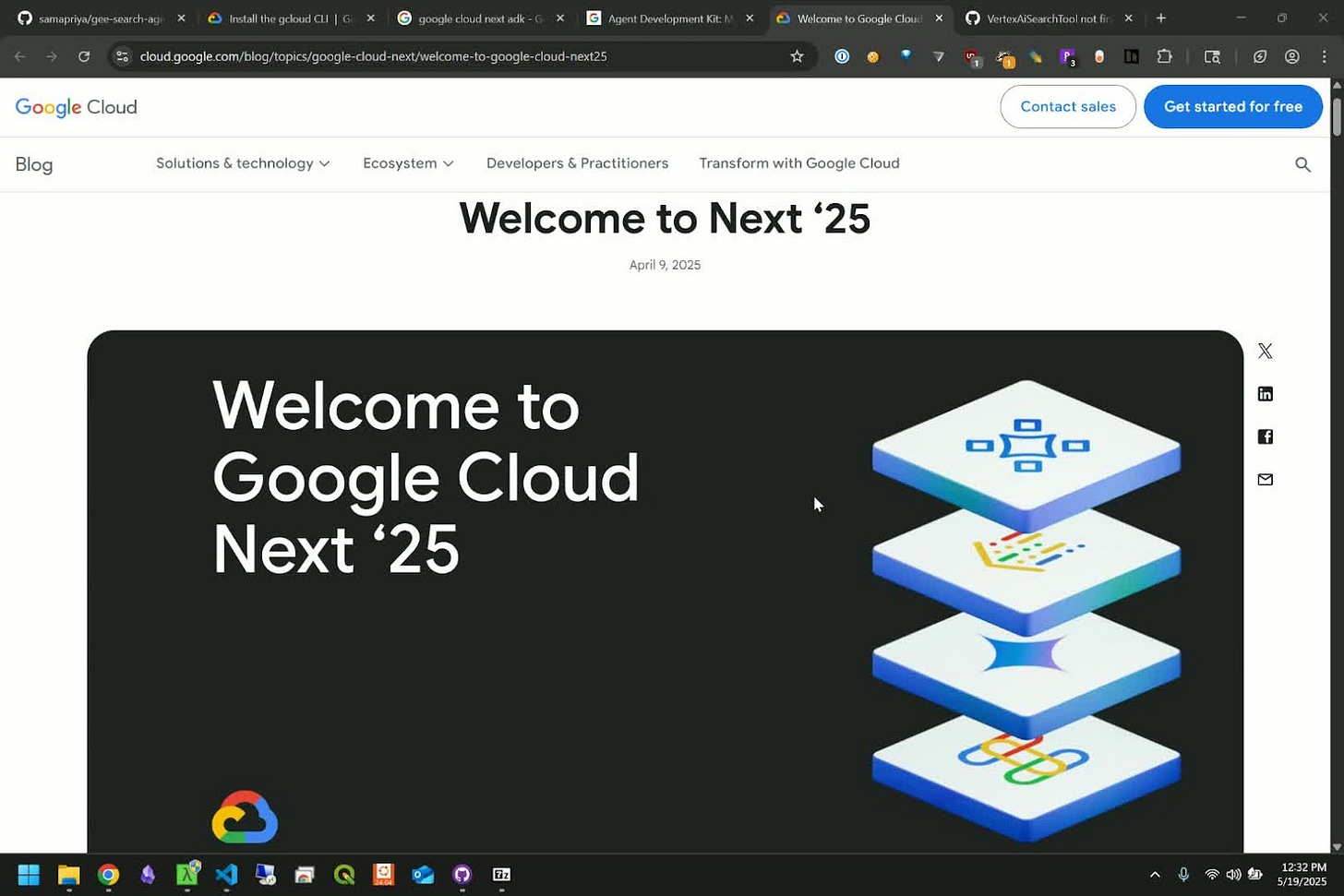Open the Chrome profile avatar icon
Image resolution: width=1344 pixels, height=896 pixels.
1291,56
